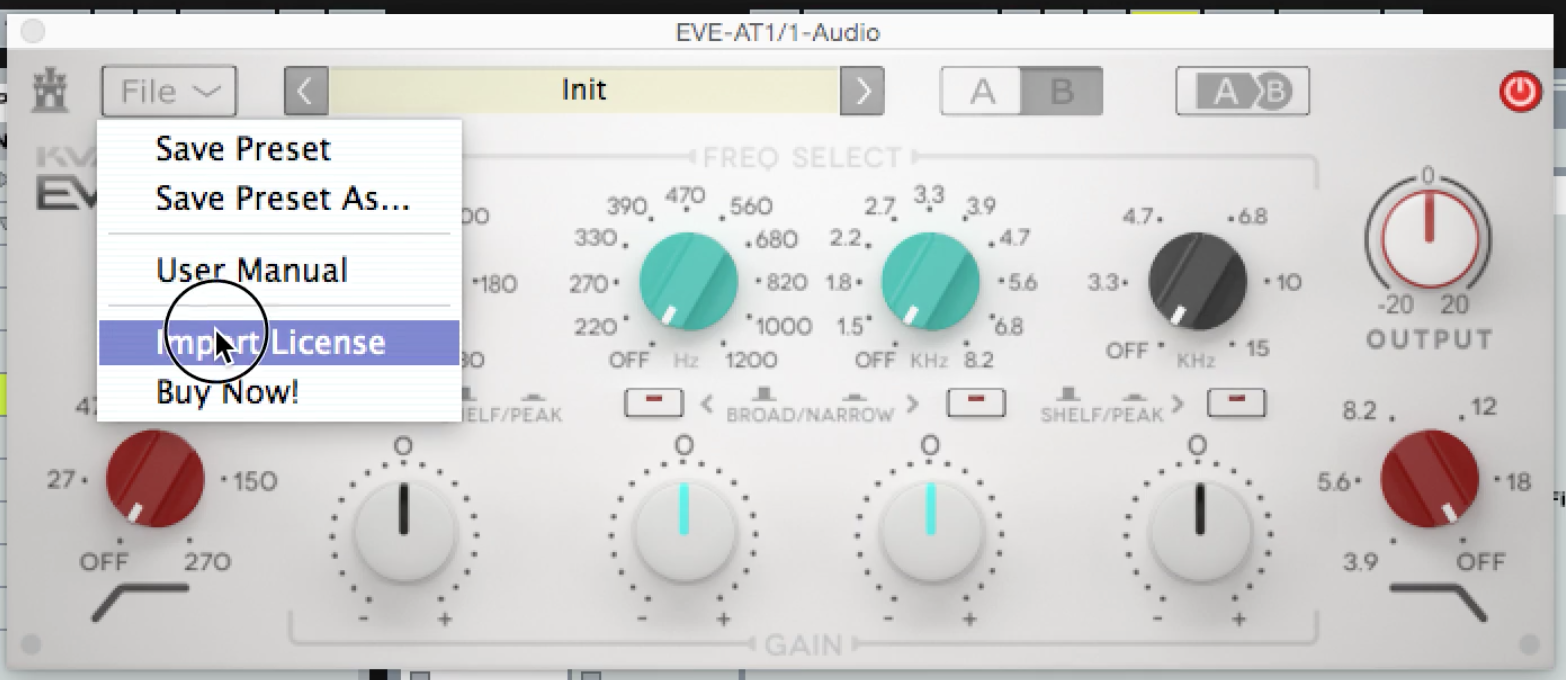Open the User Manual menu item

pyautogui.click(x=252, y=270)
